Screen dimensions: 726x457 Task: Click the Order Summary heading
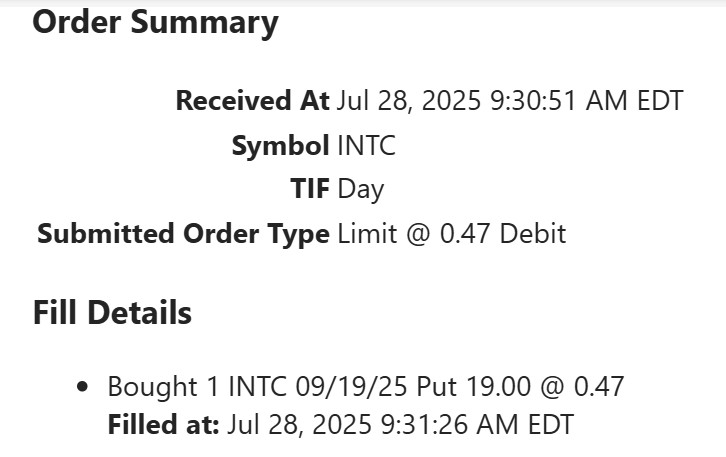(155, 22)
